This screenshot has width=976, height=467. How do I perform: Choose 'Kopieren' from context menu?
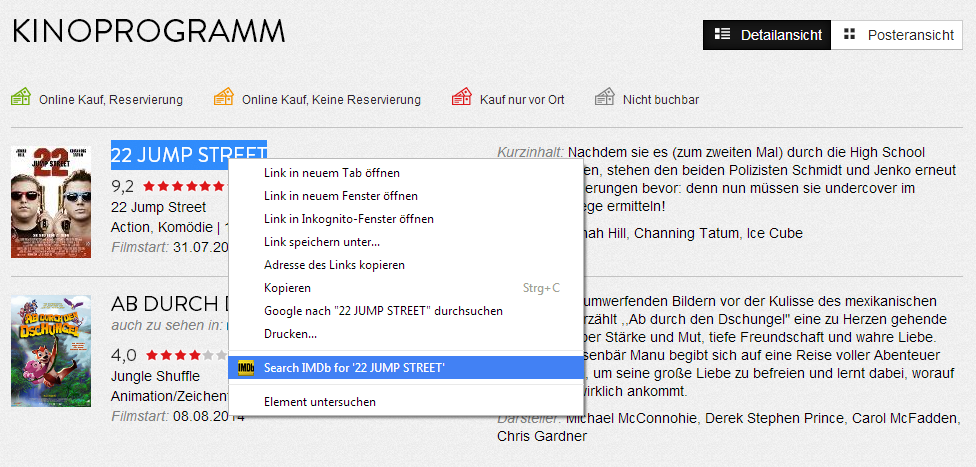(x=406, y=288)
